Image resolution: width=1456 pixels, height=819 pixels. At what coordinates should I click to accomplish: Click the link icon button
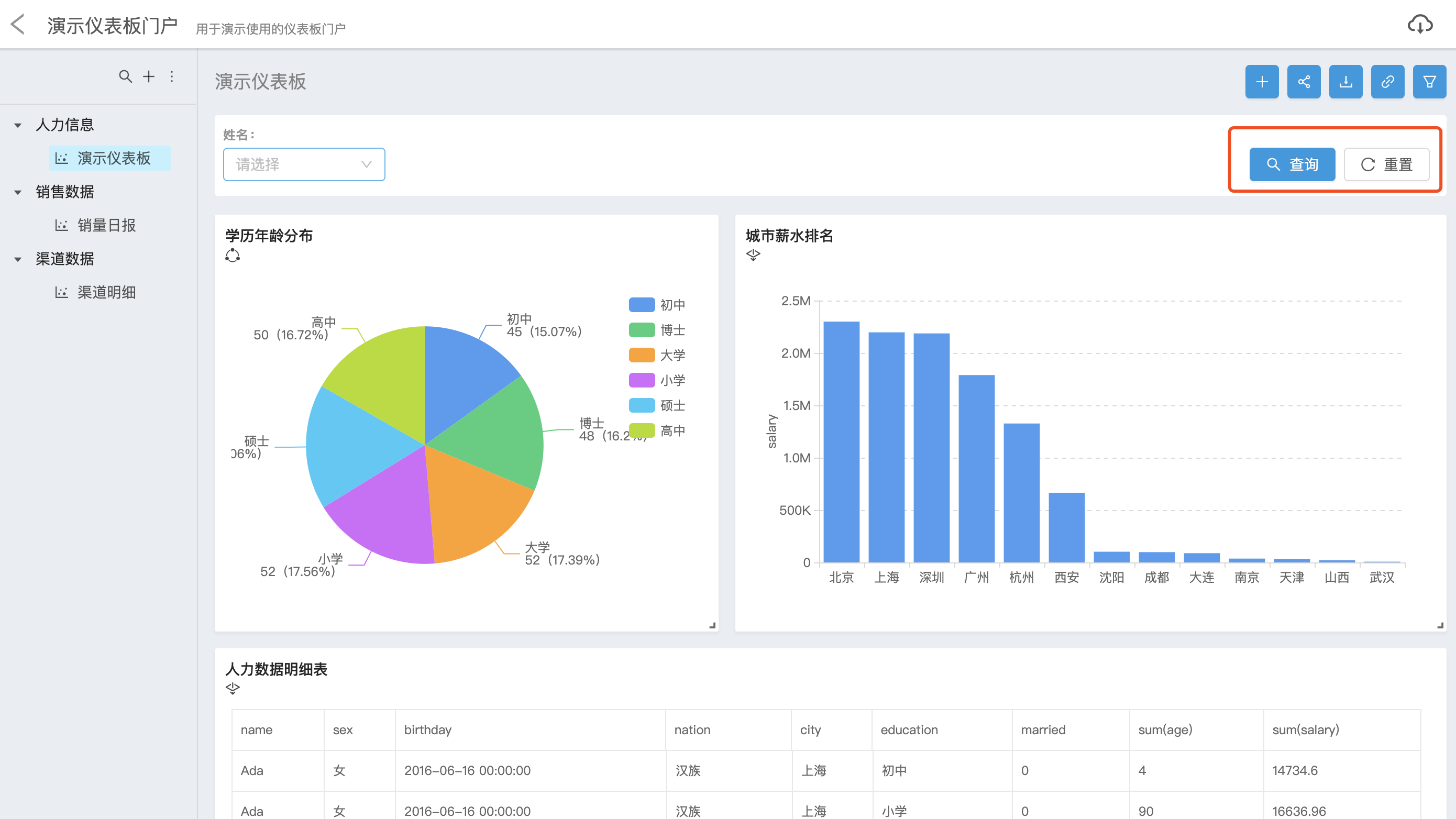(x=1387, y=82)
